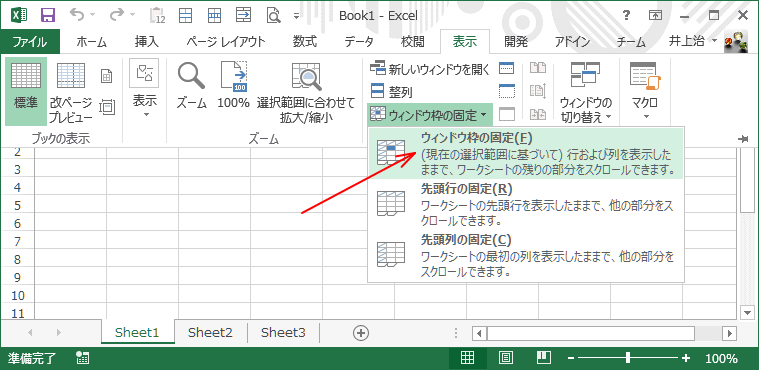Screen dimensions: 759x370
Task: Open the Redo history dropdown arrow
Action: click(x=133, y=15)
